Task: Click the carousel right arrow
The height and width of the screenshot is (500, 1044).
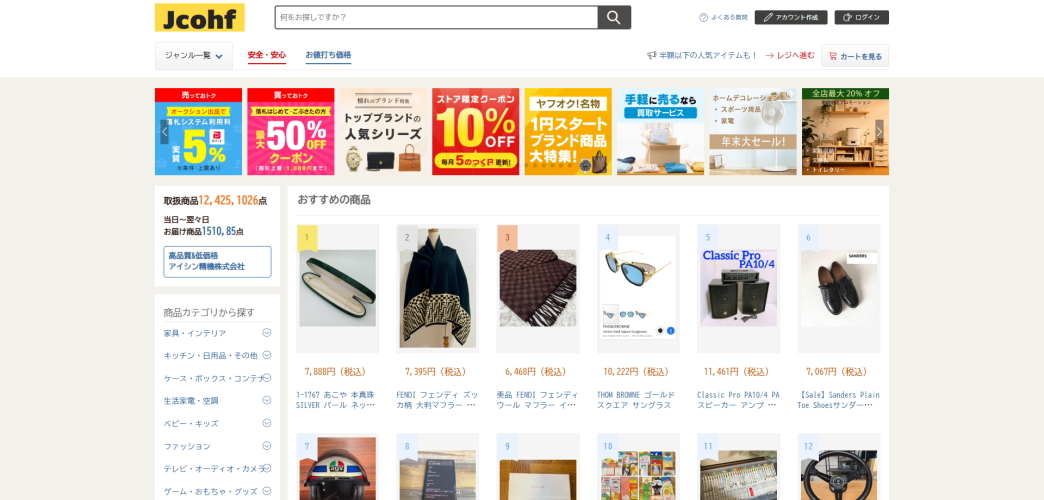Action: coord(879,132)
